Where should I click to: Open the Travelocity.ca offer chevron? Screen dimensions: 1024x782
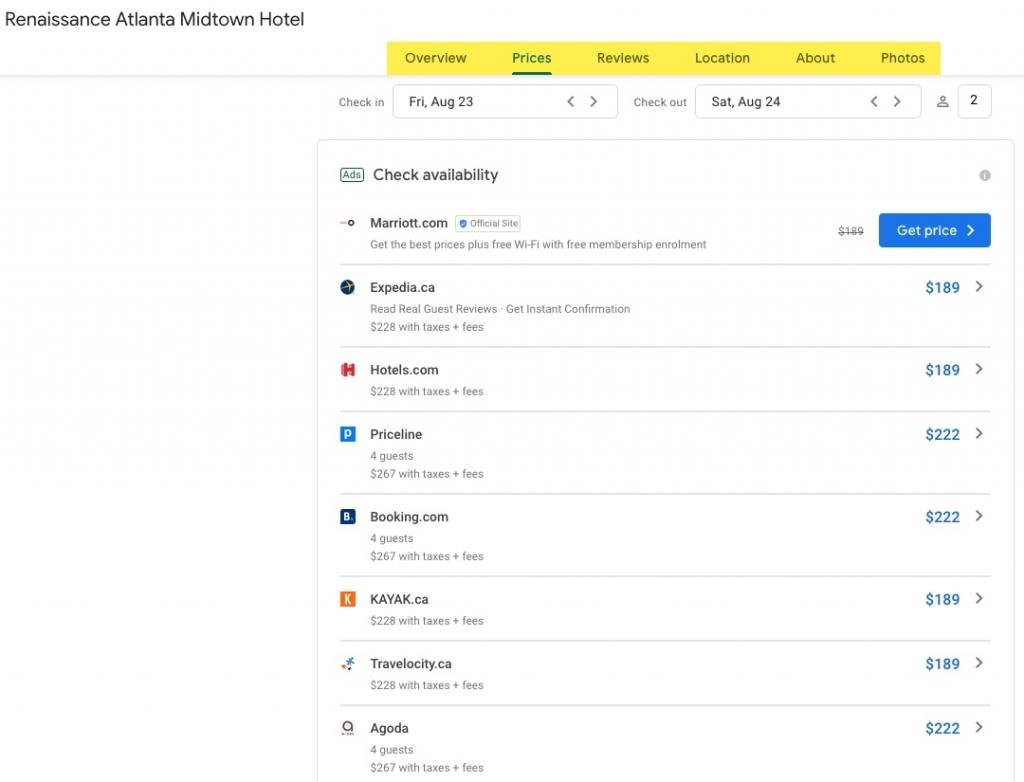click(x=979, y=663)
